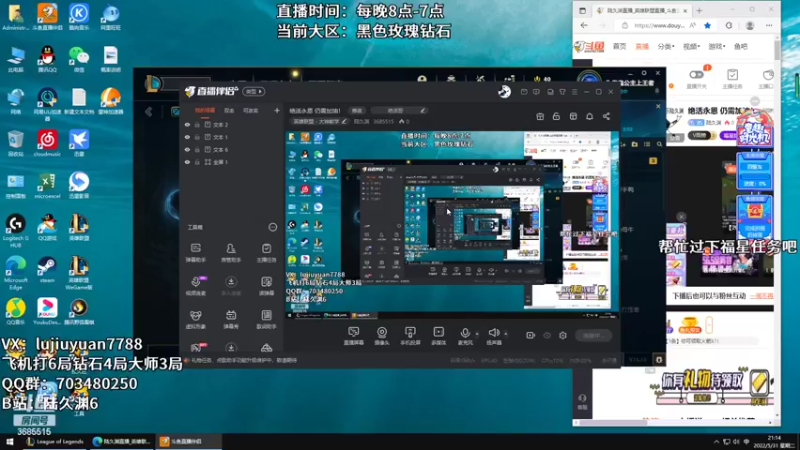The image size is (800, 450).
Task: Share the live room via share icon
Action: pos(606,116)
